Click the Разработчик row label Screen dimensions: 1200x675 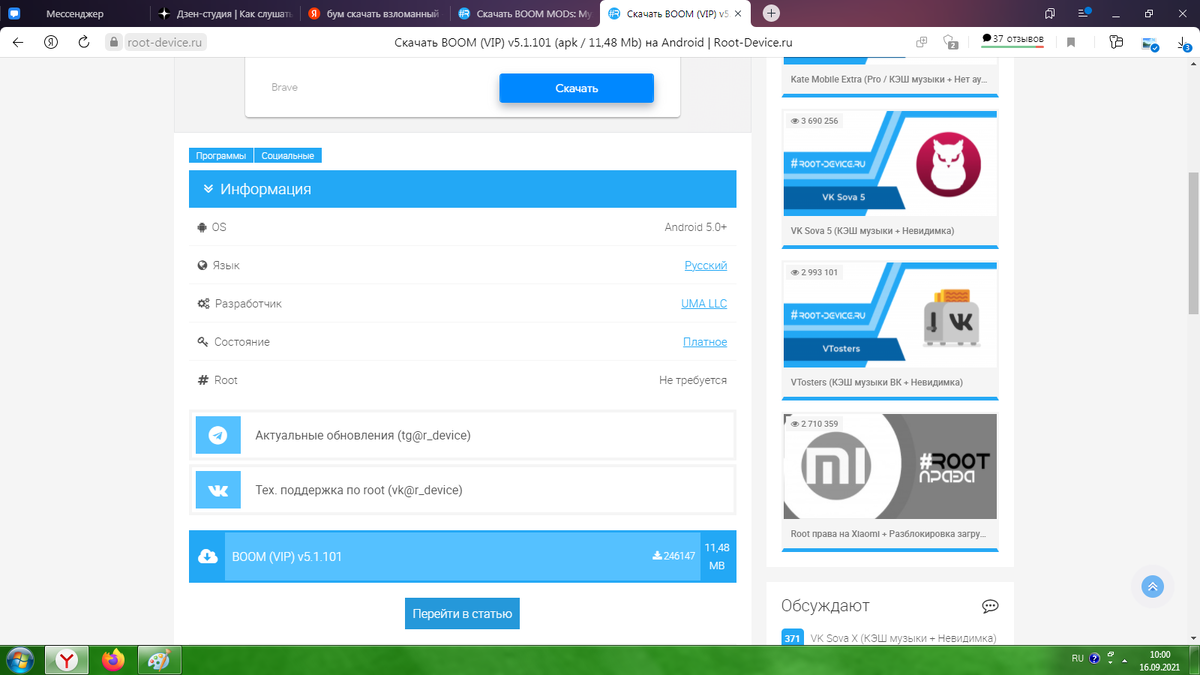pos(248,303)
